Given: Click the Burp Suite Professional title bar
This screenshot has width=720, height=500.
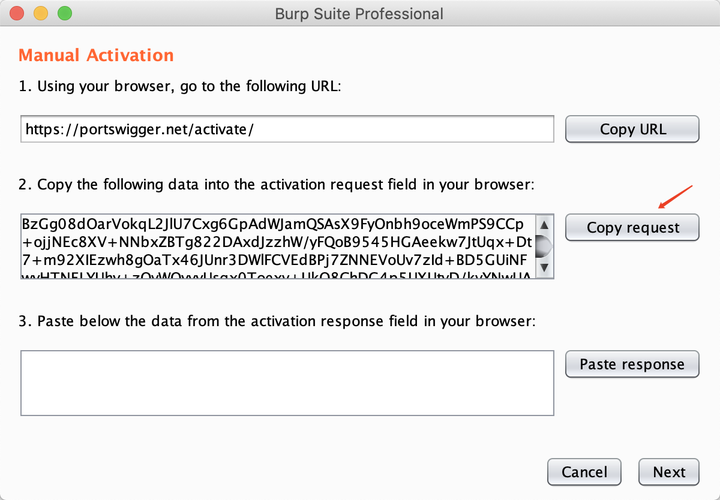Looking at the screenshot, I should tap(358, 14).
